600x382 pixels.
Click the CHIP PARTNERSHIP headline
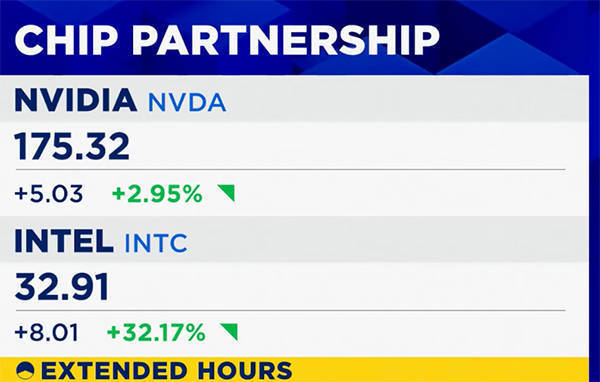click(227, 40)
